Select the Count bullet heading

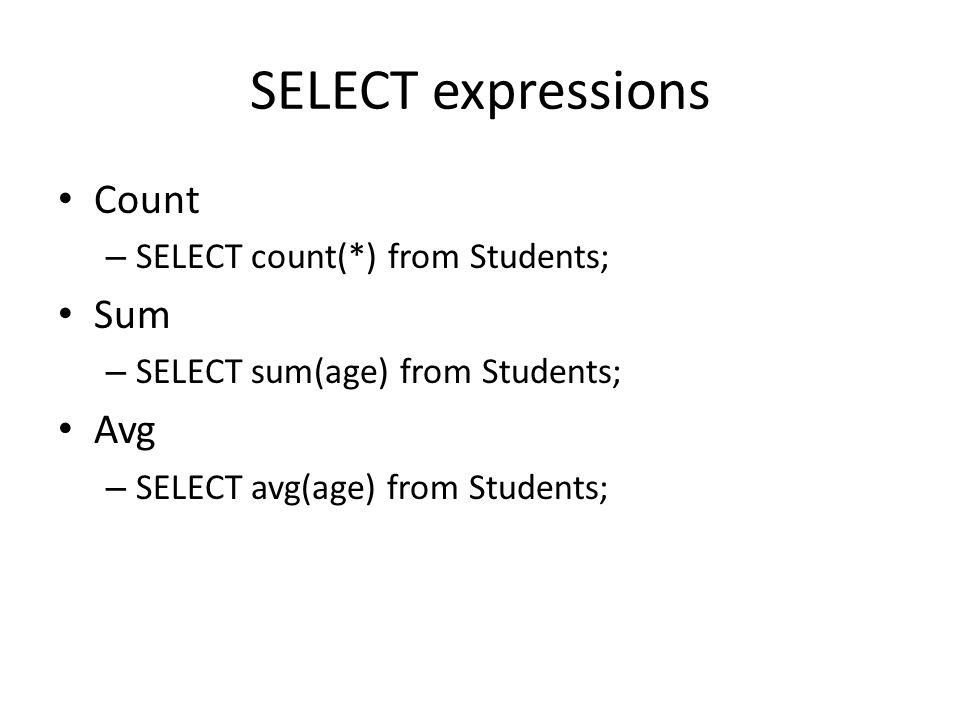point(146,200)
